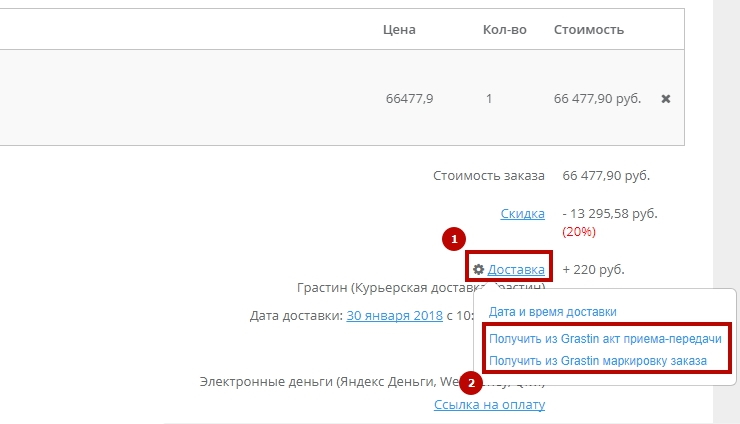Follow the Ссылка на оплату link
The width and height of the screenshot is (740, 424).
click(x=489, y=404)
